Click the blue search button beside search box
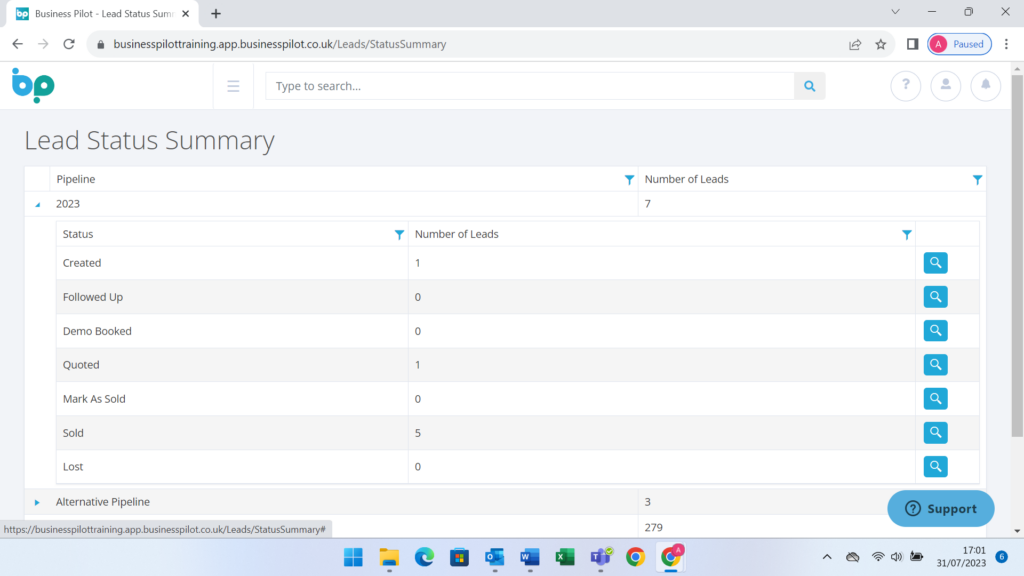 (x=810, y=86)
